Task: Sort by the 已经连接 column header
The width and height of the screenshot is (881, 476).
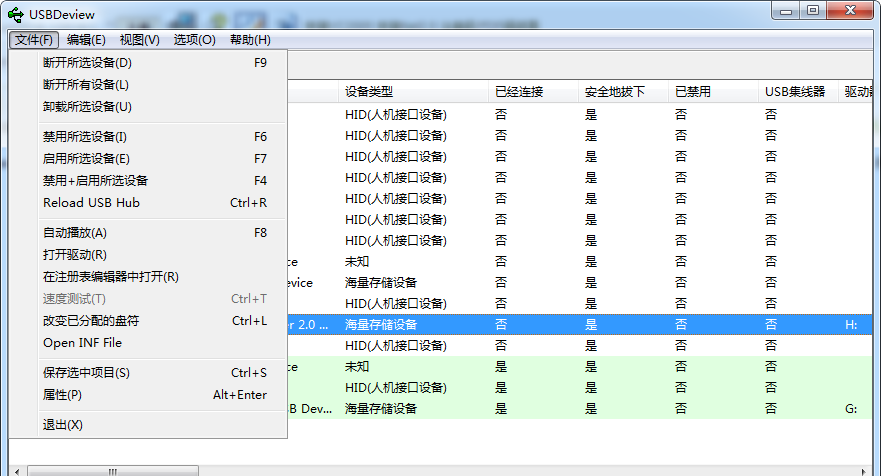Action: [x=533, y=92]
